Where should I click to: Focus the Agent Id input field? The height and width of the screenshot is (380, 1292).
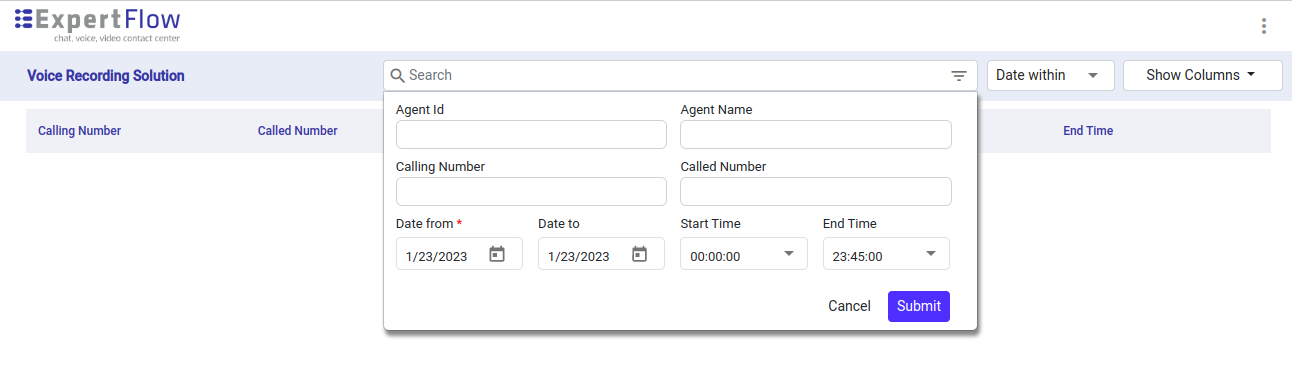531,135
